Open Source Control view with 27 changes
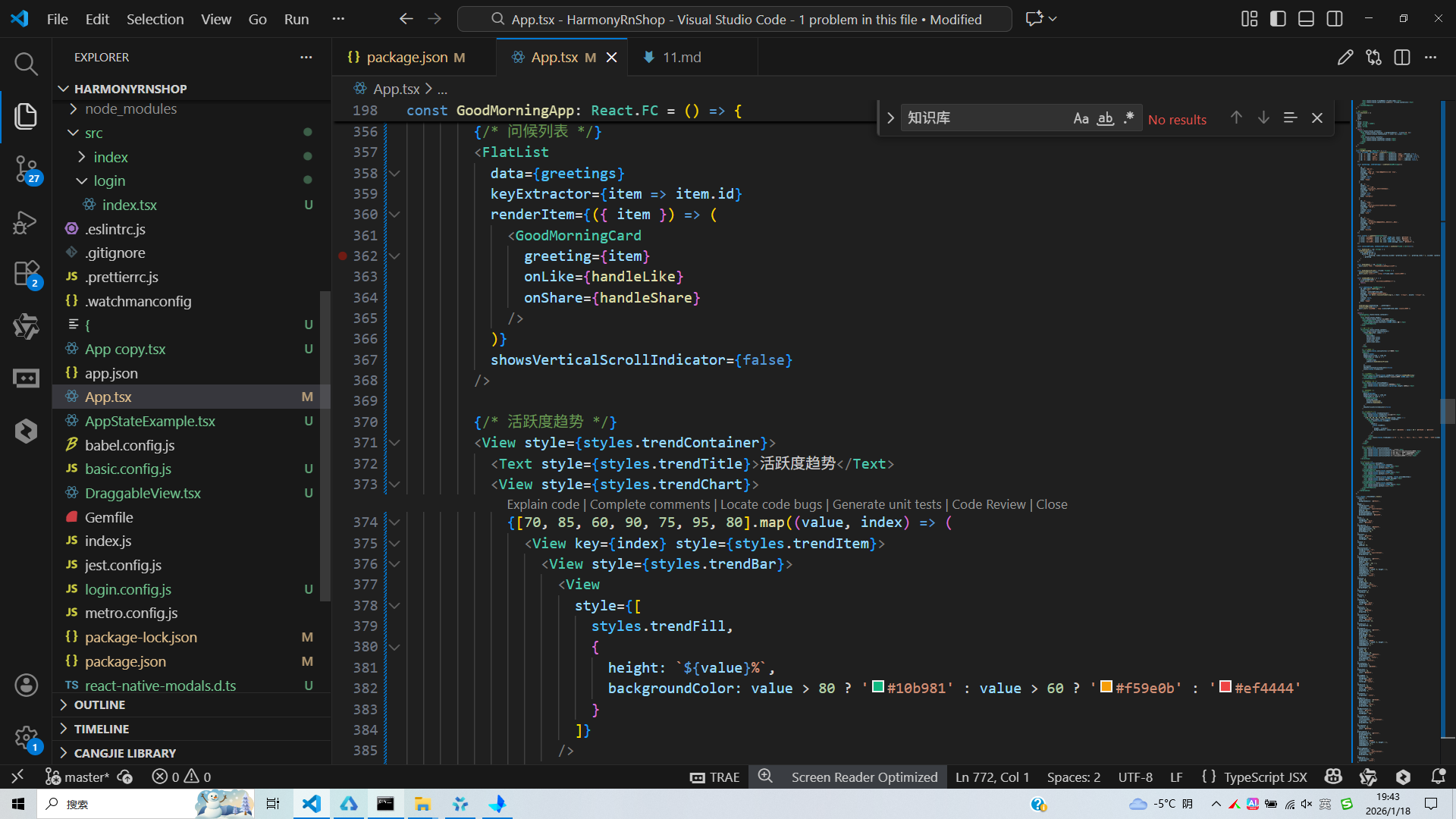Screen dimensions: 1456x819 pyautogui.click(x=26, y=168)
